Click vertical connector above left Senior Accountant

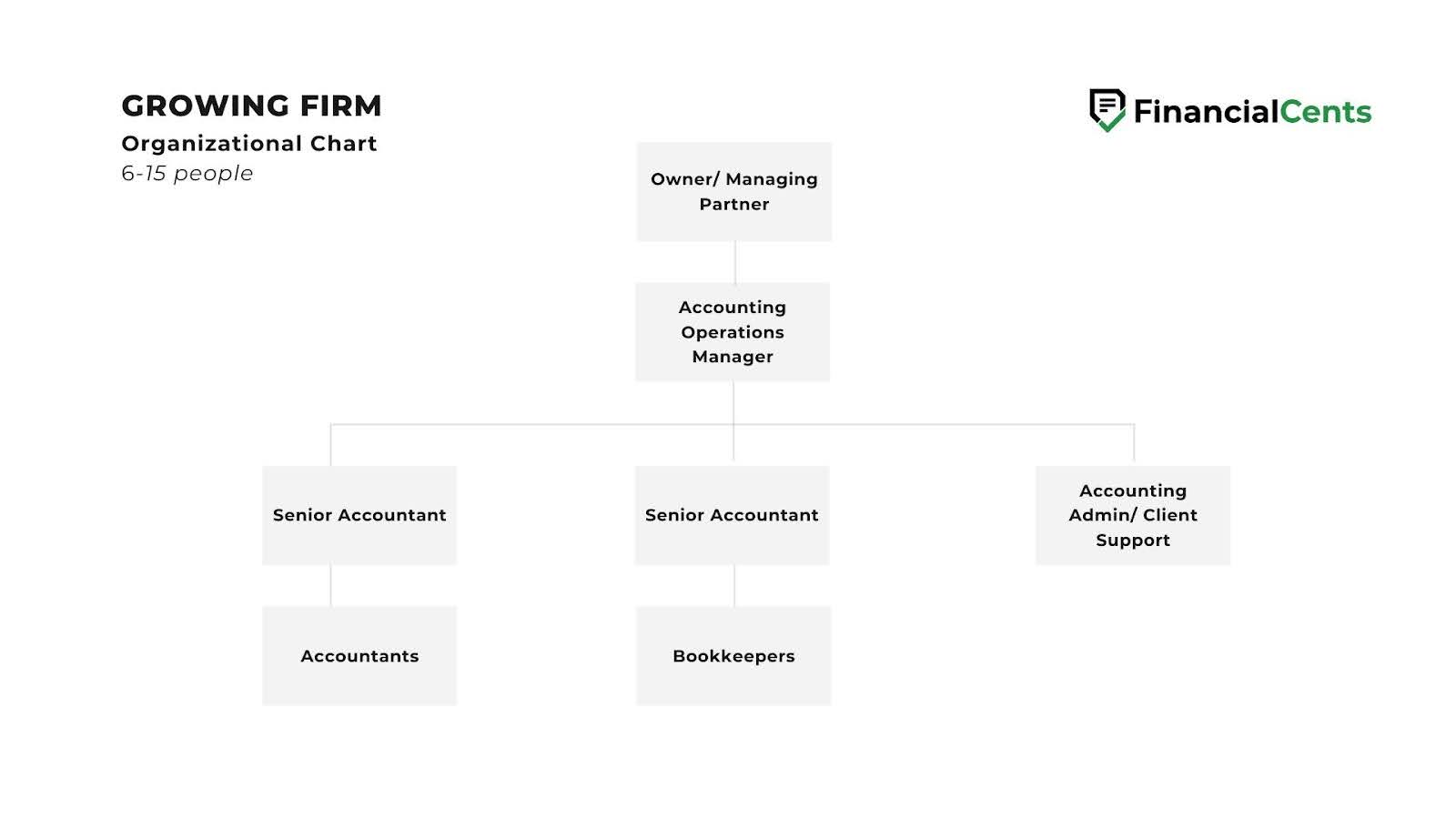pyautogui.click(x=330, y=445)
